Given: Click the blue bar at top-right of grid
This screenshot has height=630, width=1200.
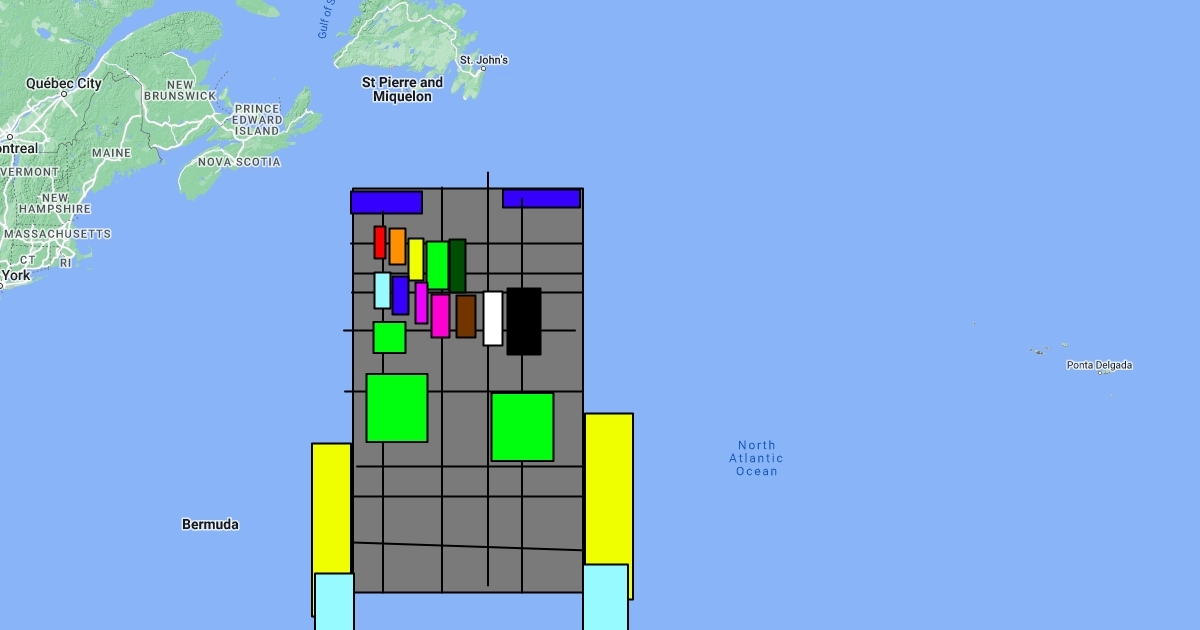Looking at the screenshot, I should coord(541,198).
